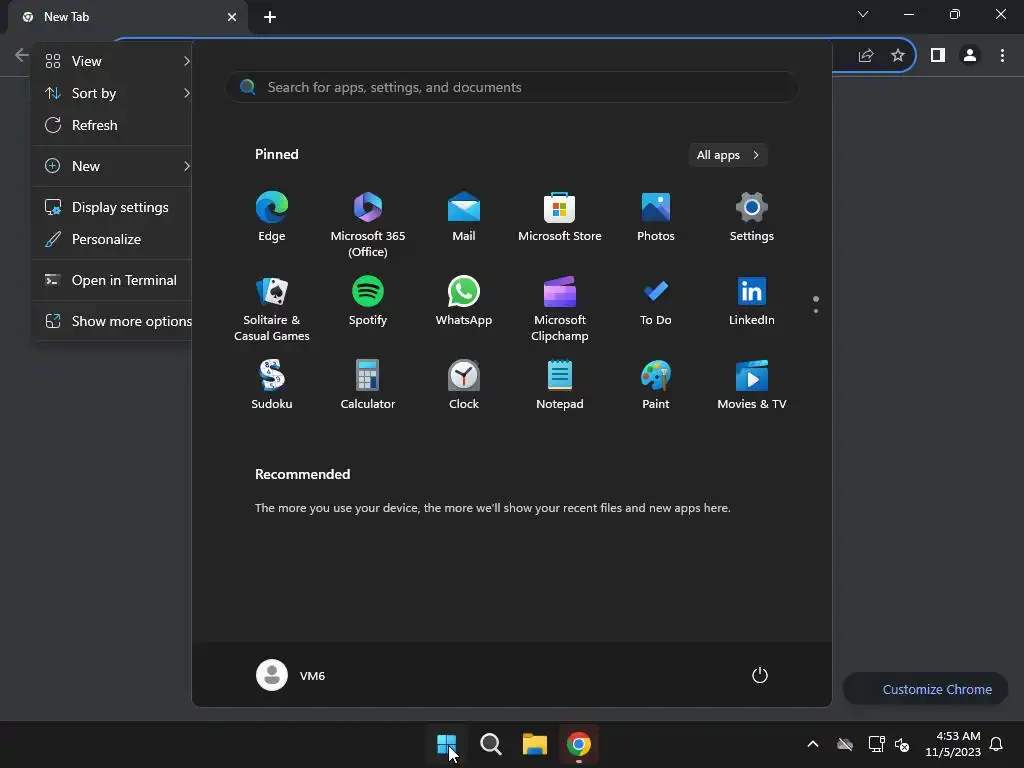Open Microsoft Store from Start menu
This screenshot has width=1024, height=768.
tap(560, 217)
